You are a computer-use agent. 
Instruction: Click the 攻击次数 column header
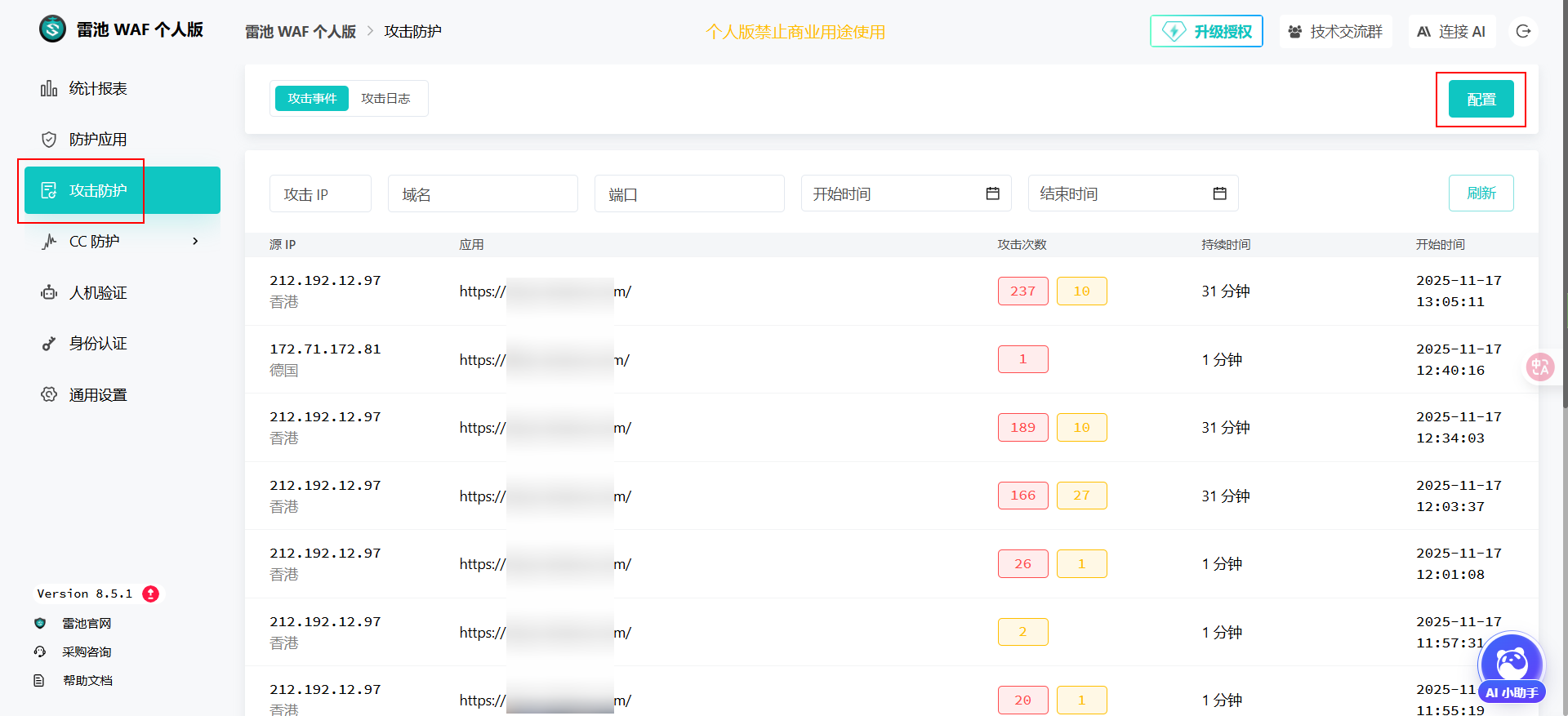click(x=1022, y=245)
